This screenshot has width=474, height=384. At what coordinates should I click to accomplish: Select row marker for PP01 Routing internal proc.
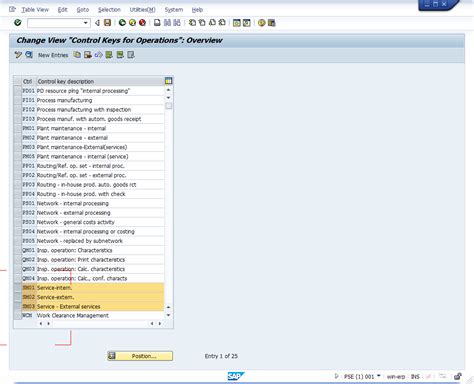[x=18, y=166]
